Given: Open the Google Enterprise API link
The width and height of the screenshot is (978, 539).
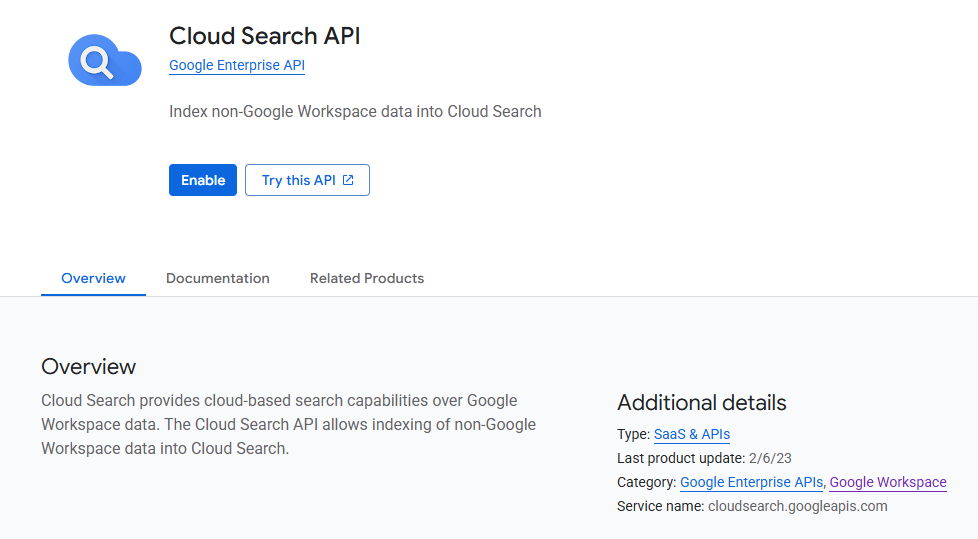Looking at the screenshot, I should tap(237, 65).
